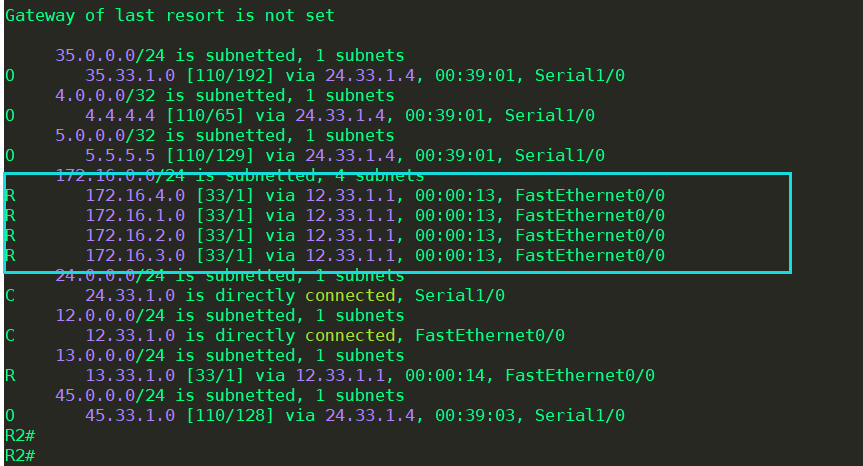Click the last R2# prompt line

pyautogui.click(x=20, y=456)
